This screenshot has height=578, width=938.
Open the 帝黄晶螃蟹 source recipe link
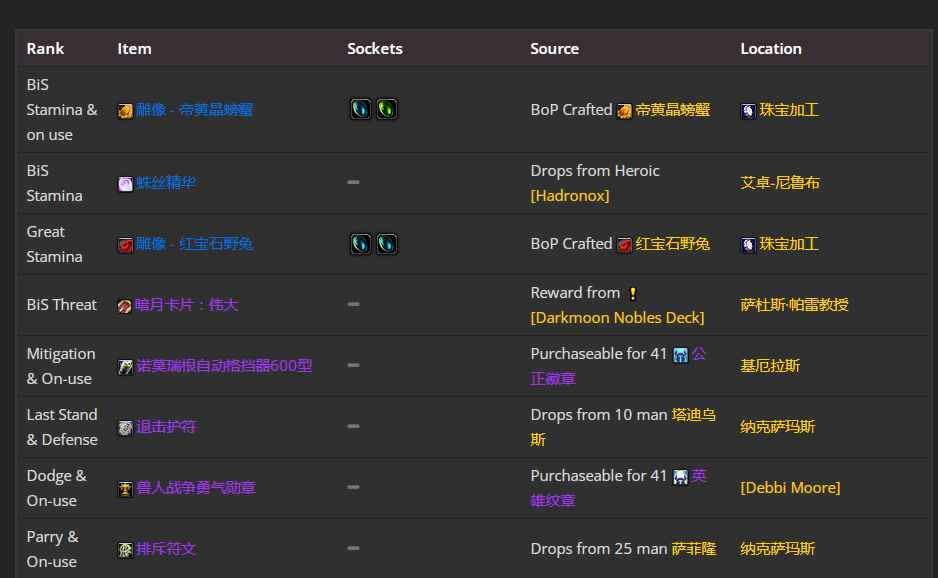(x=672, y=109)
